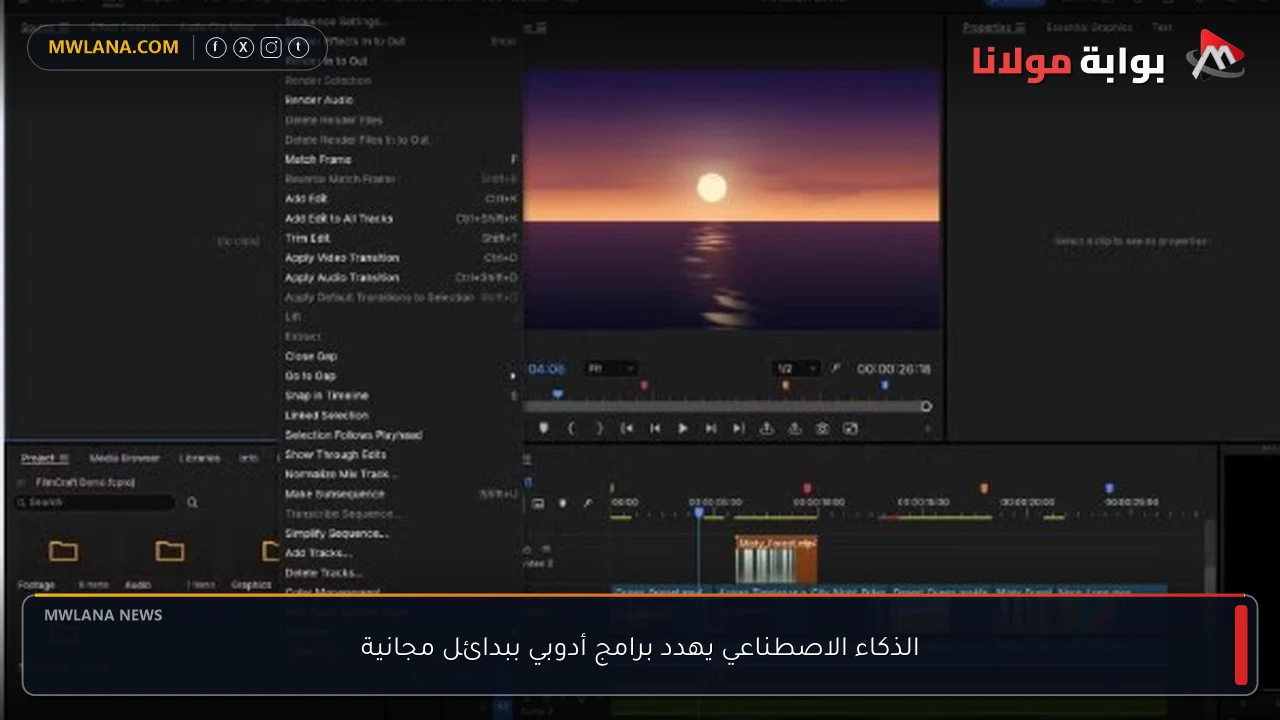
Task: Click the Comparison View icon
Action: 850,428
